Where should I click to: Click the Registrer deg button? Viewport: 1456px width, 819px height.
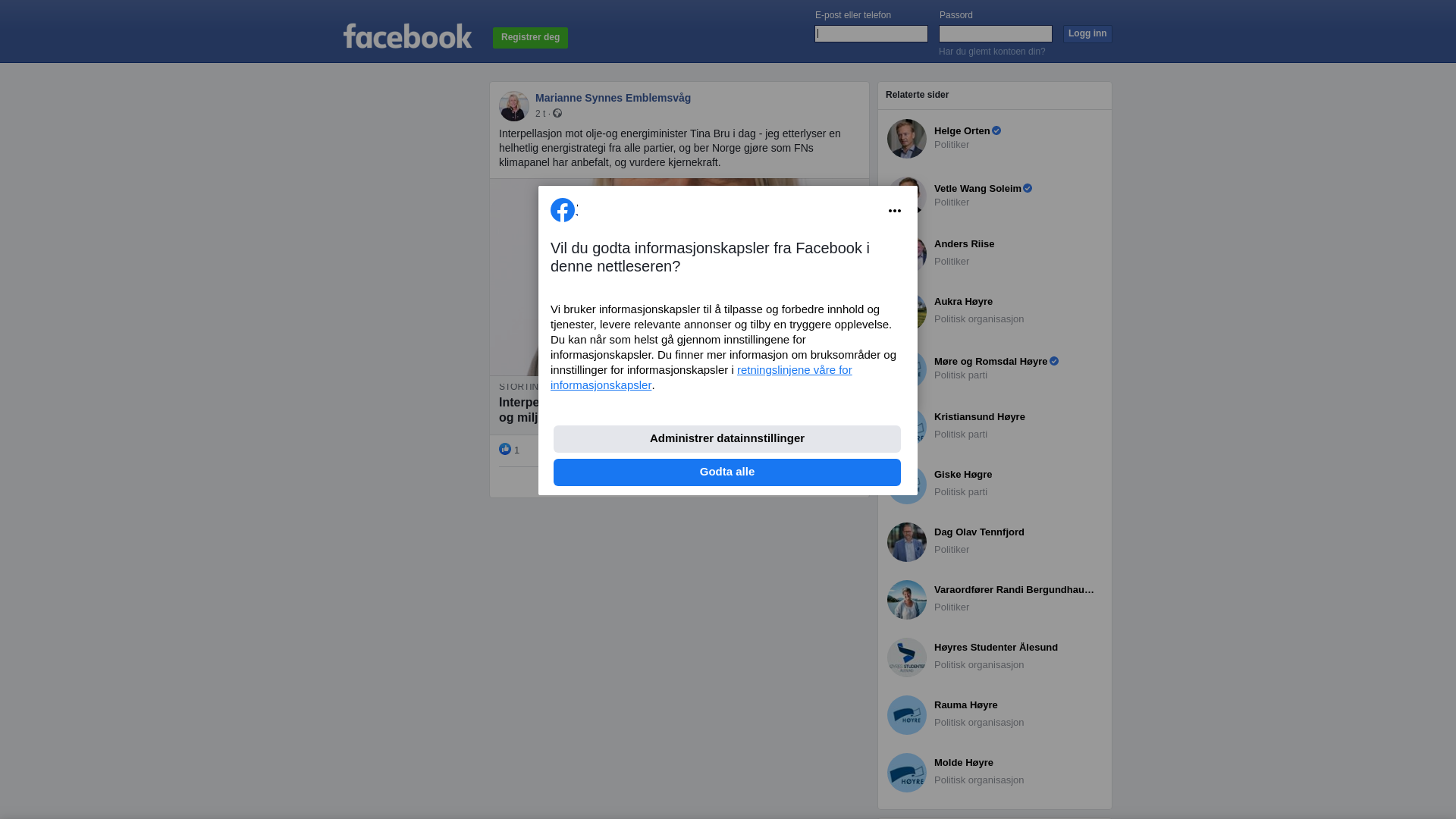pyautogui.click(x=530, y=38)
